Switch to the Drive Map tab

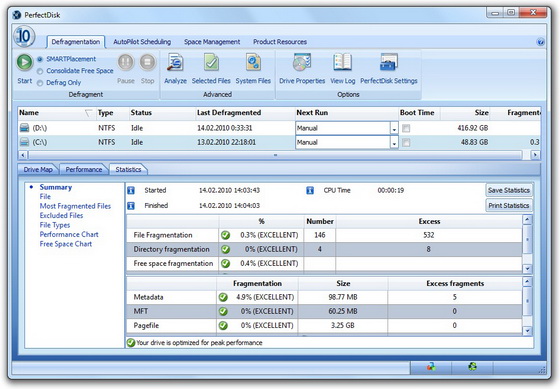38,169
